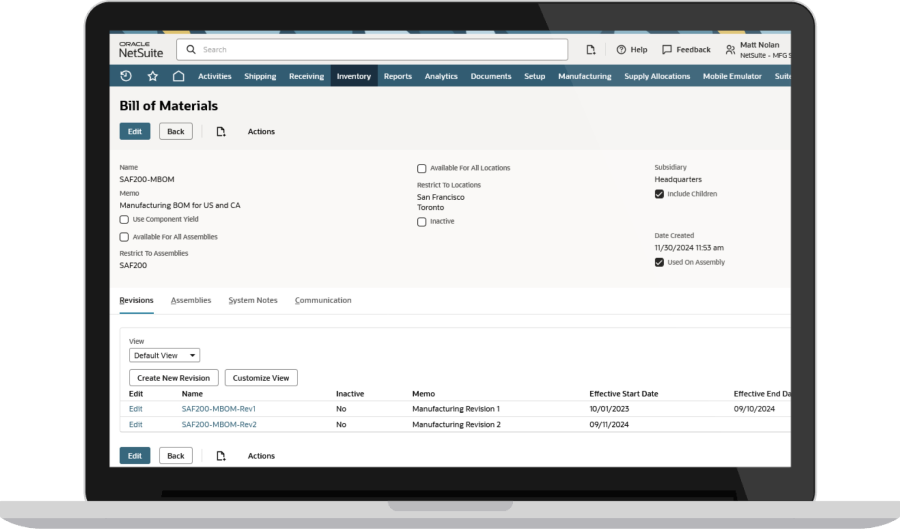The height and width of the screenshot is (529, 900).
Task: Open the Manufacturing menu in navigation bar
Action: [x=584, y=76]
